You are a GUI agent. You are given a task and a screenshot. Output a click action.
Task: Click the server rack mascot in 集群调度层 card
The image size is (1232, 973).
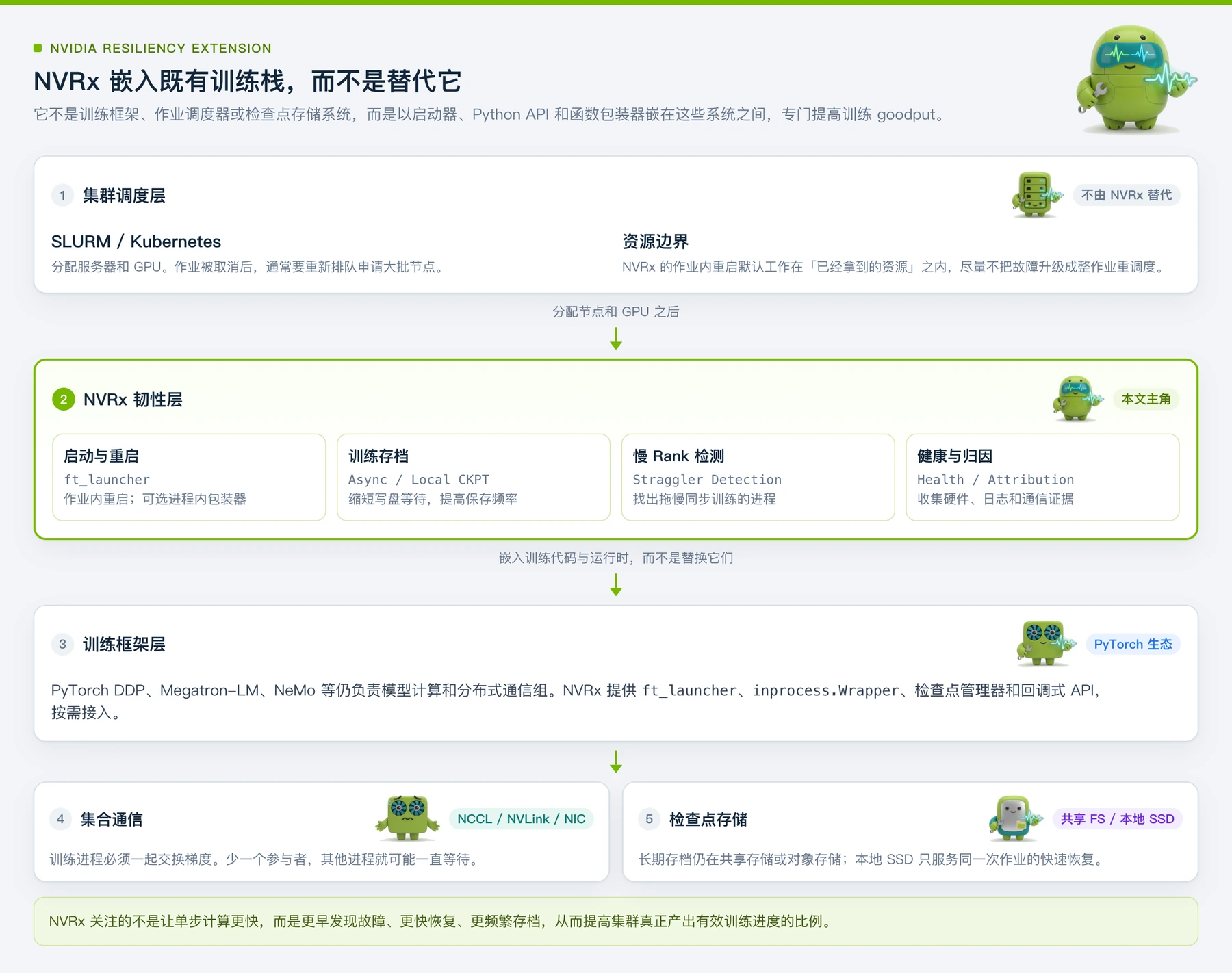pyautogui.click(x=1036, y=195)
